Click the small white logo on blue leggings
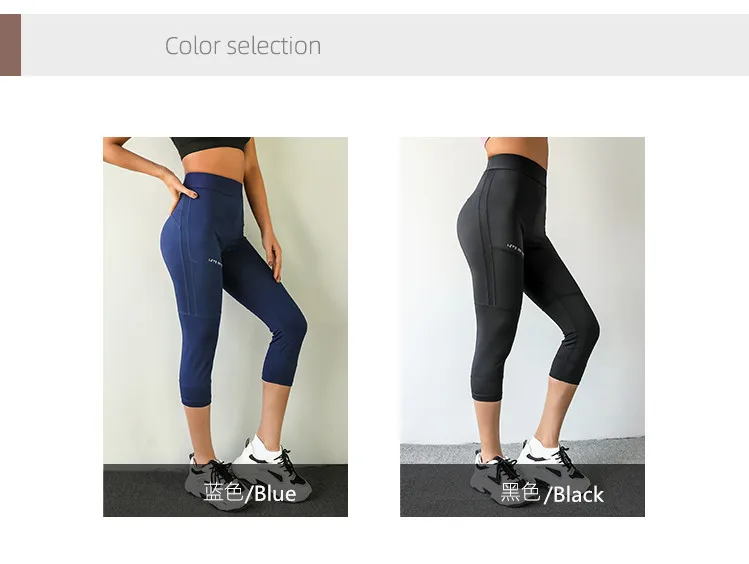This screenshot has width=749, height=564. (215, 262)
